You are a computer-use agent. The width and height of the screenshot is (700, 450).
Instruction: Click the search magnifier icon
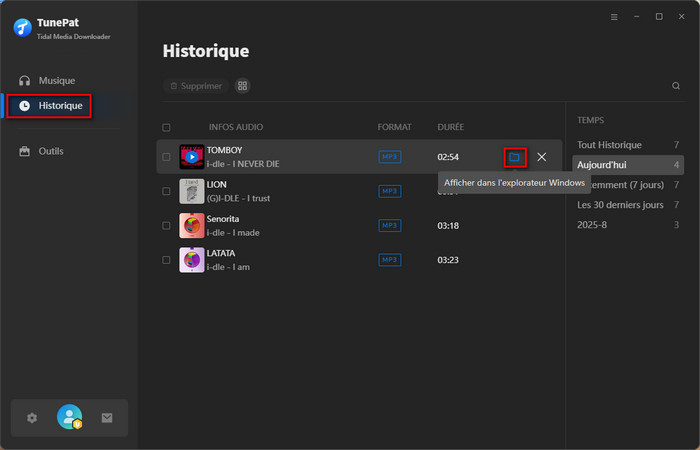point(676,86)
